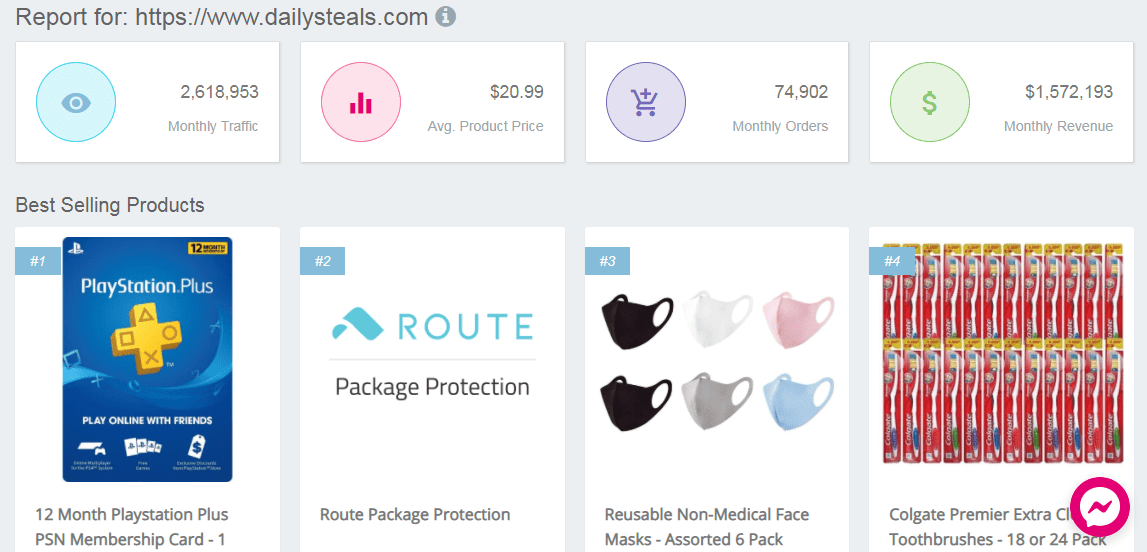Click the info icon beside the report URL
The image size is (1147, 552).
click(446, 17)
